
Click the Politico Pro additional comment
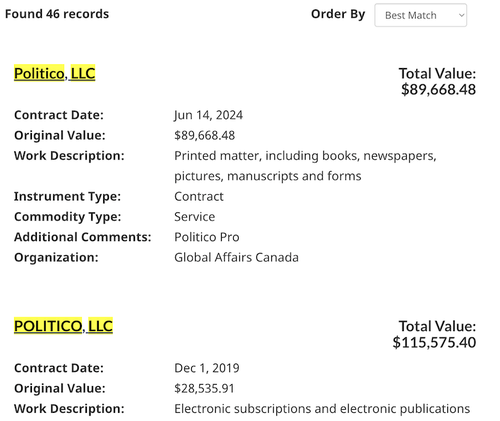[x=207, y=237]
